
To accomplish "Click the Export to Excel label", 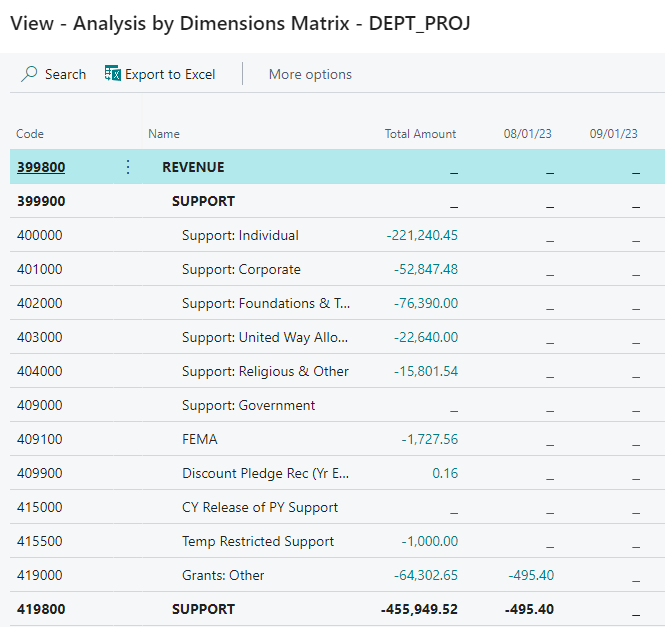I will pyautogui.click(x=170, y=74).
